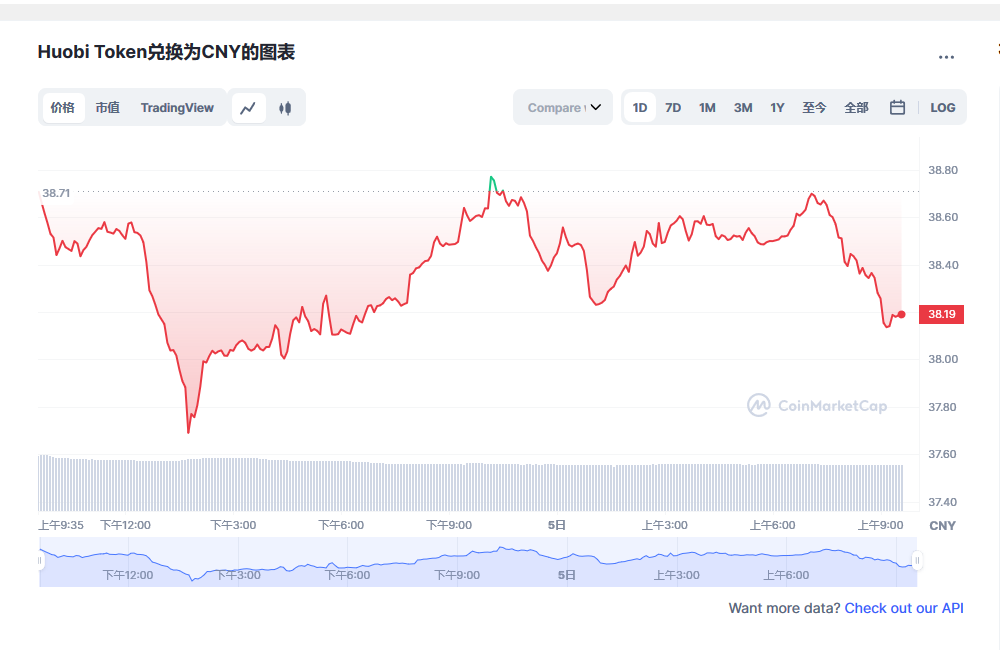
Task: Toggle LOG scale on the chart
Action: [x=943, y=108]
